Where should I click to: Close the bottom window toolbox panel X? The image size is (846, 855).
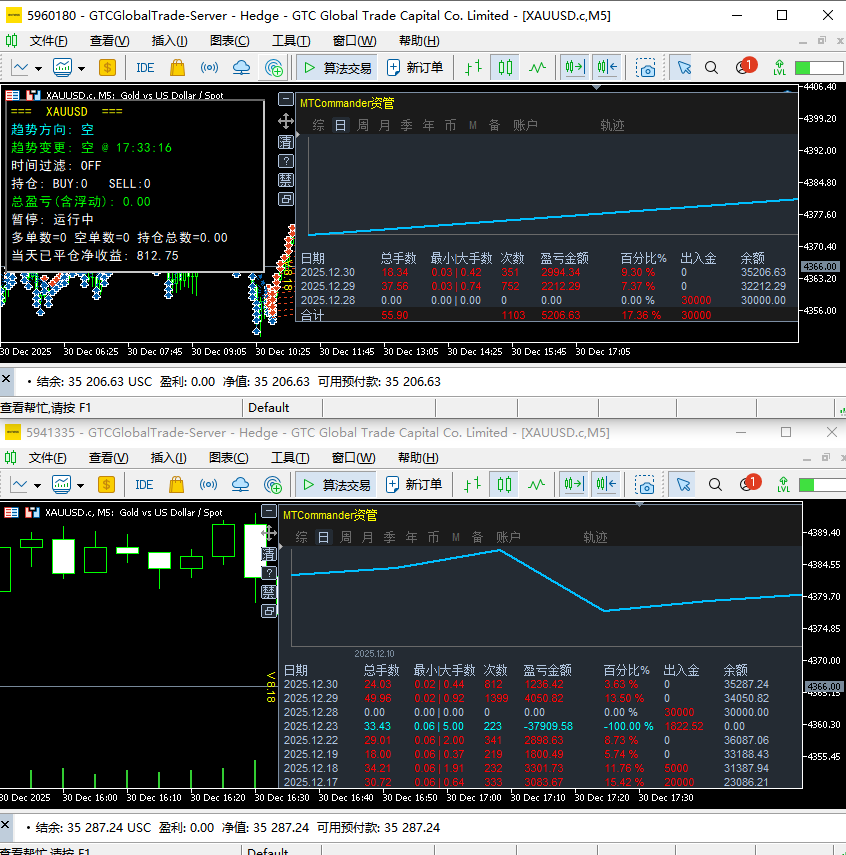pyautogui.click(x=5, y=824)
